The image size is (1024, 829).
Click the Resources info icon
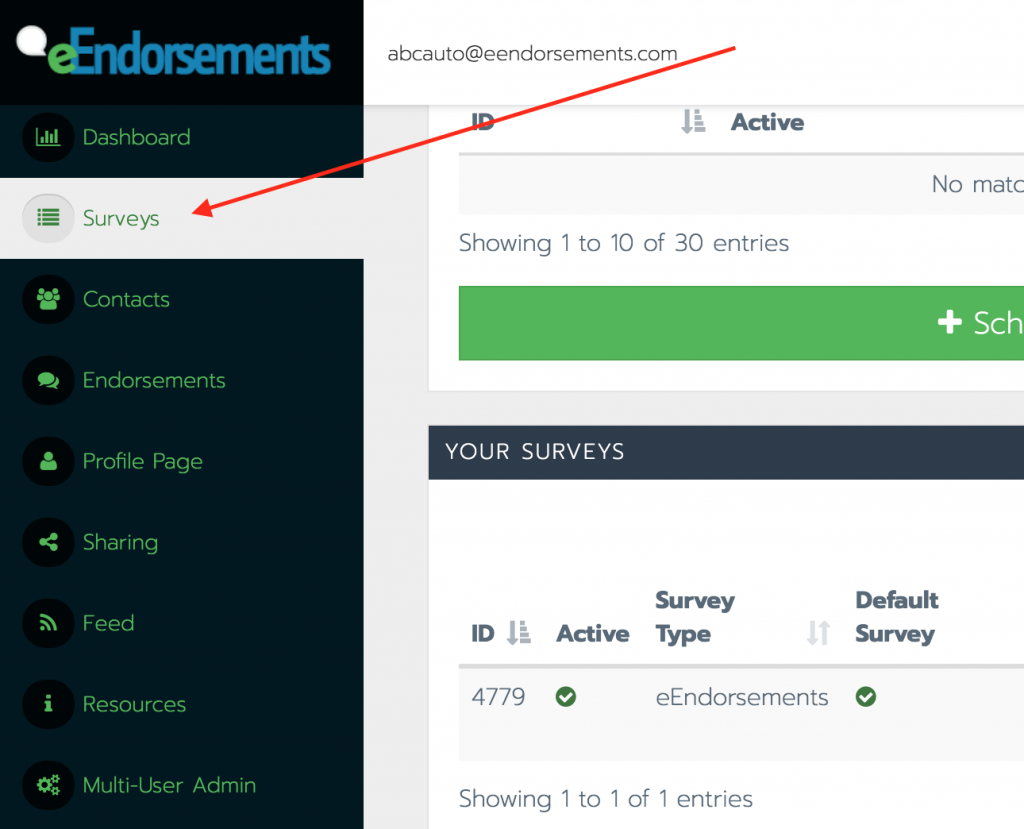click(48, 704)
